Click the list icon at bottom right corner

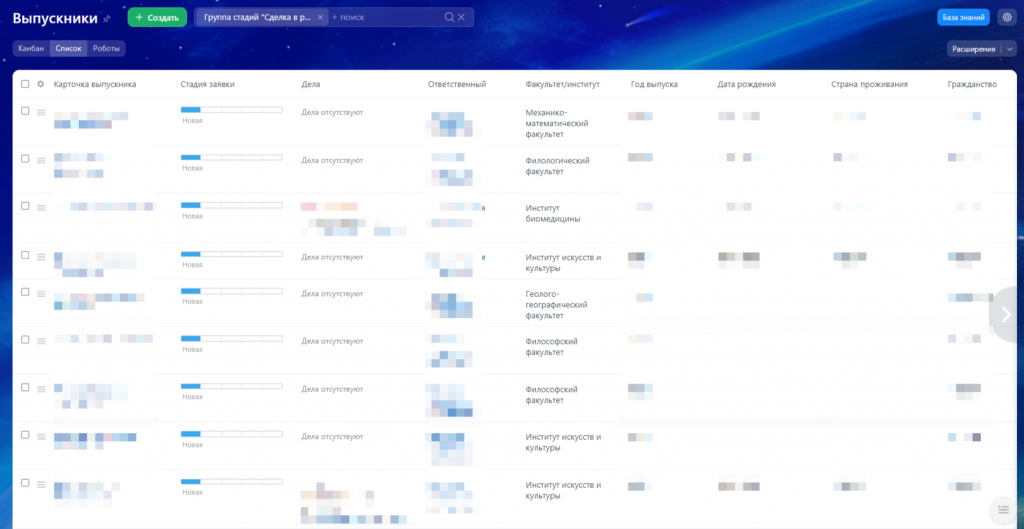coord(1004,510)
